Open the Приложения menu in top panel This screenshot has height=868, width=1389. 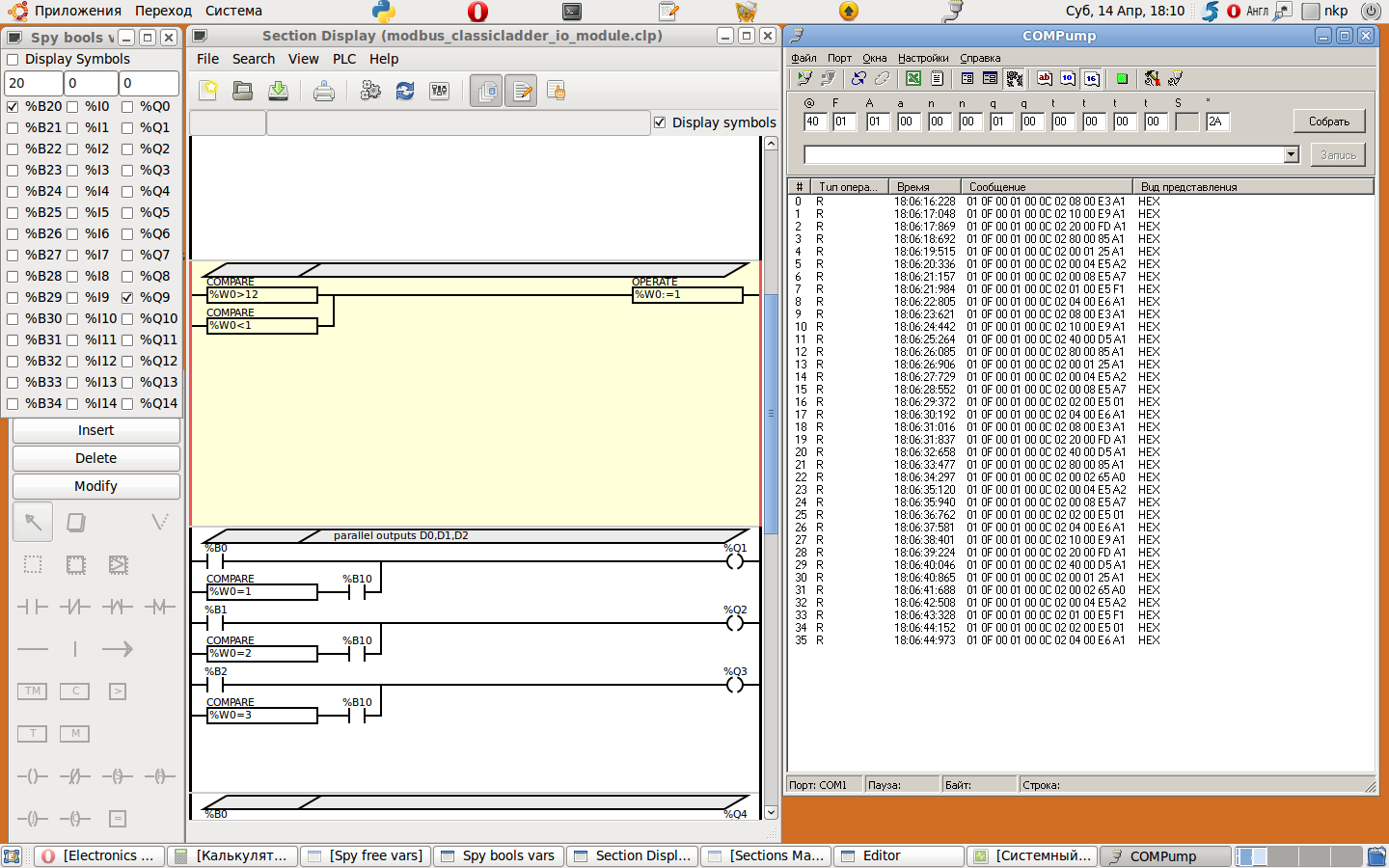point(78,11)
